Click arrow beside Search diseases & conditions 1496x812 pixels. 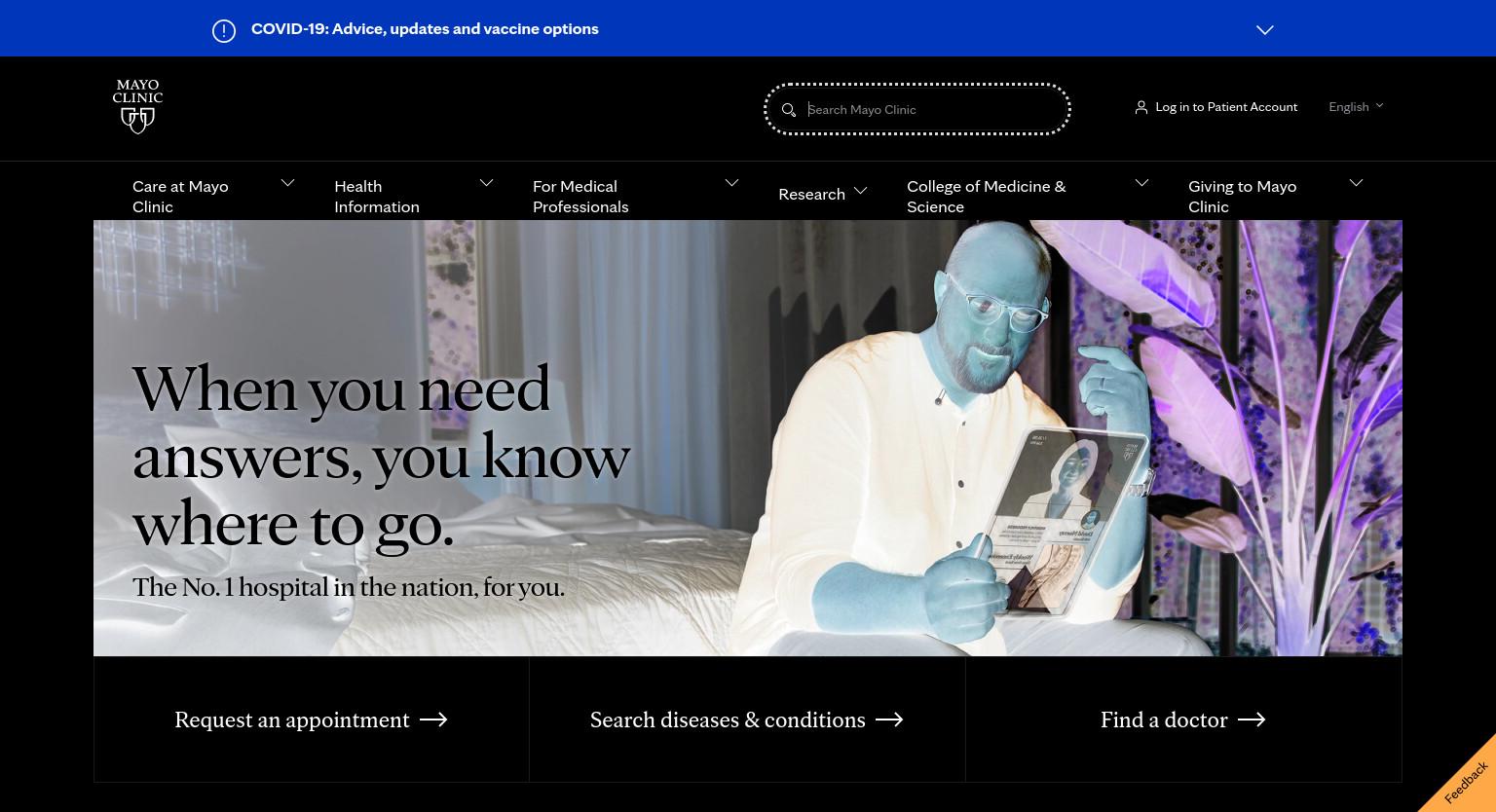[889, 720]
